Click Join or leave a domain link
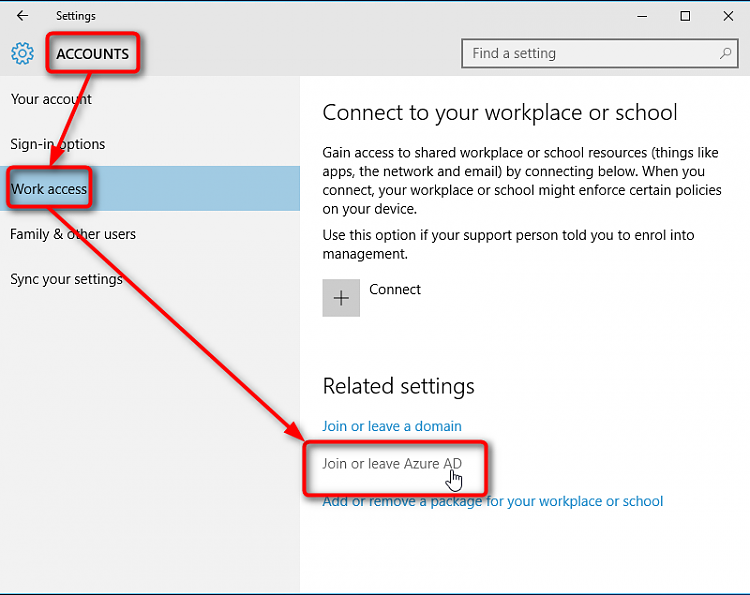This screenshot has width=750, height=595. click(392, 426)
